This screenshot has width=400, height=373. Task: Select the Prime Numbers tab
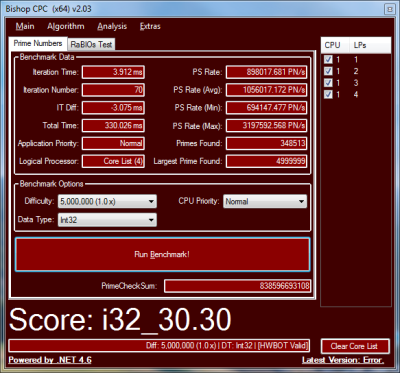tap(38, 43)
